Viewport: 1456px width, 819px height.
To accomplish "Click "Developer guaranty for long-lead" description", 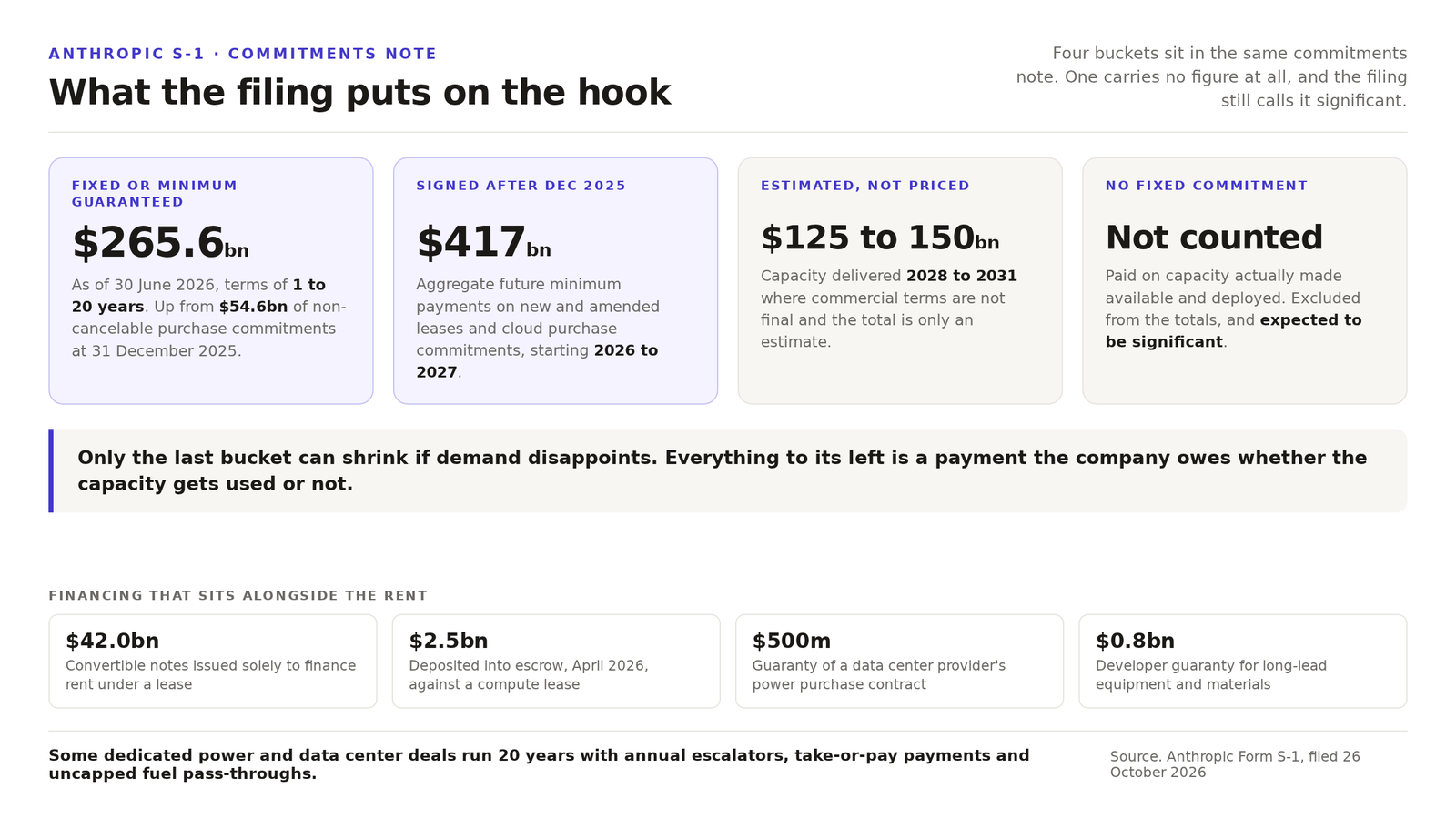I will coord(1211,675).
